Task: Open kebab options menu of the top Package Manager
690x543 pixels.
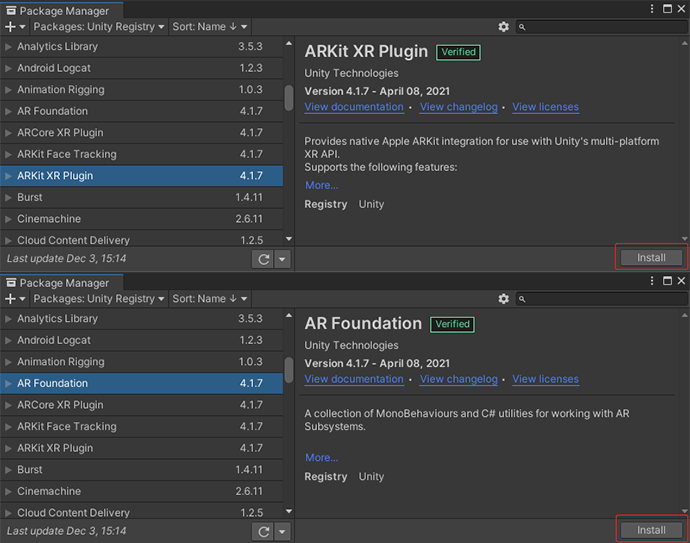Action: point(652,9)
